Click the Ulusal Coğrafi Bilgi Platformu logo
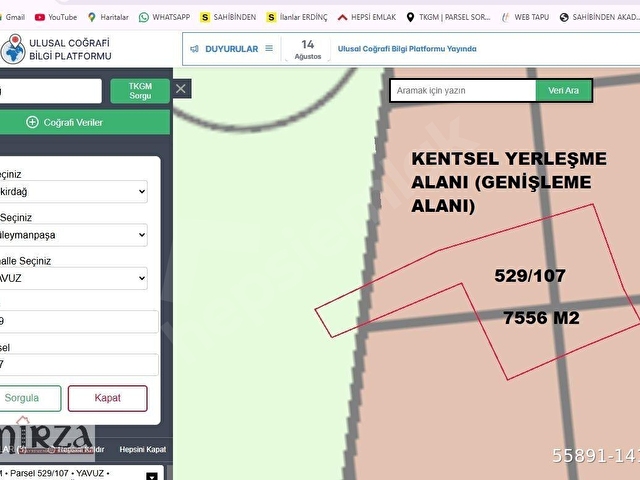The image size is (640, 480). (56, 49)
